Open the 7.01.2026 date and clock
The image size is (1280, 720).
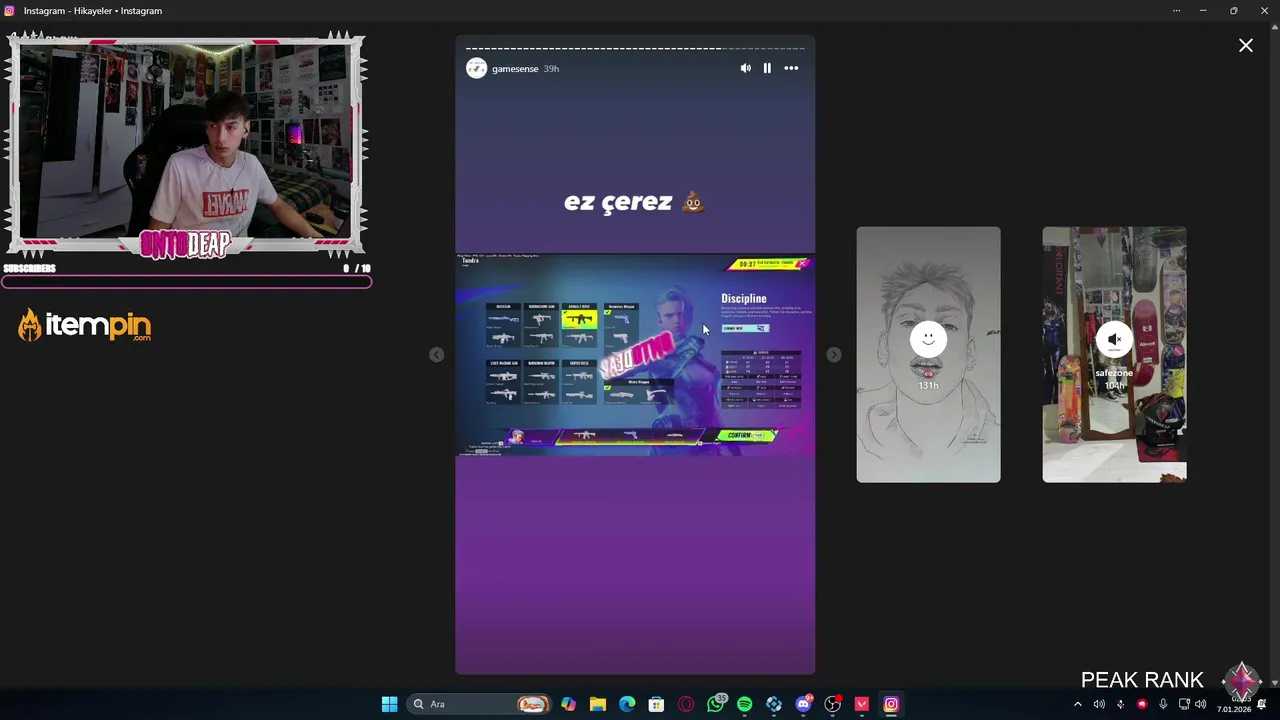pyautogui.click(x=1234, y=704)
